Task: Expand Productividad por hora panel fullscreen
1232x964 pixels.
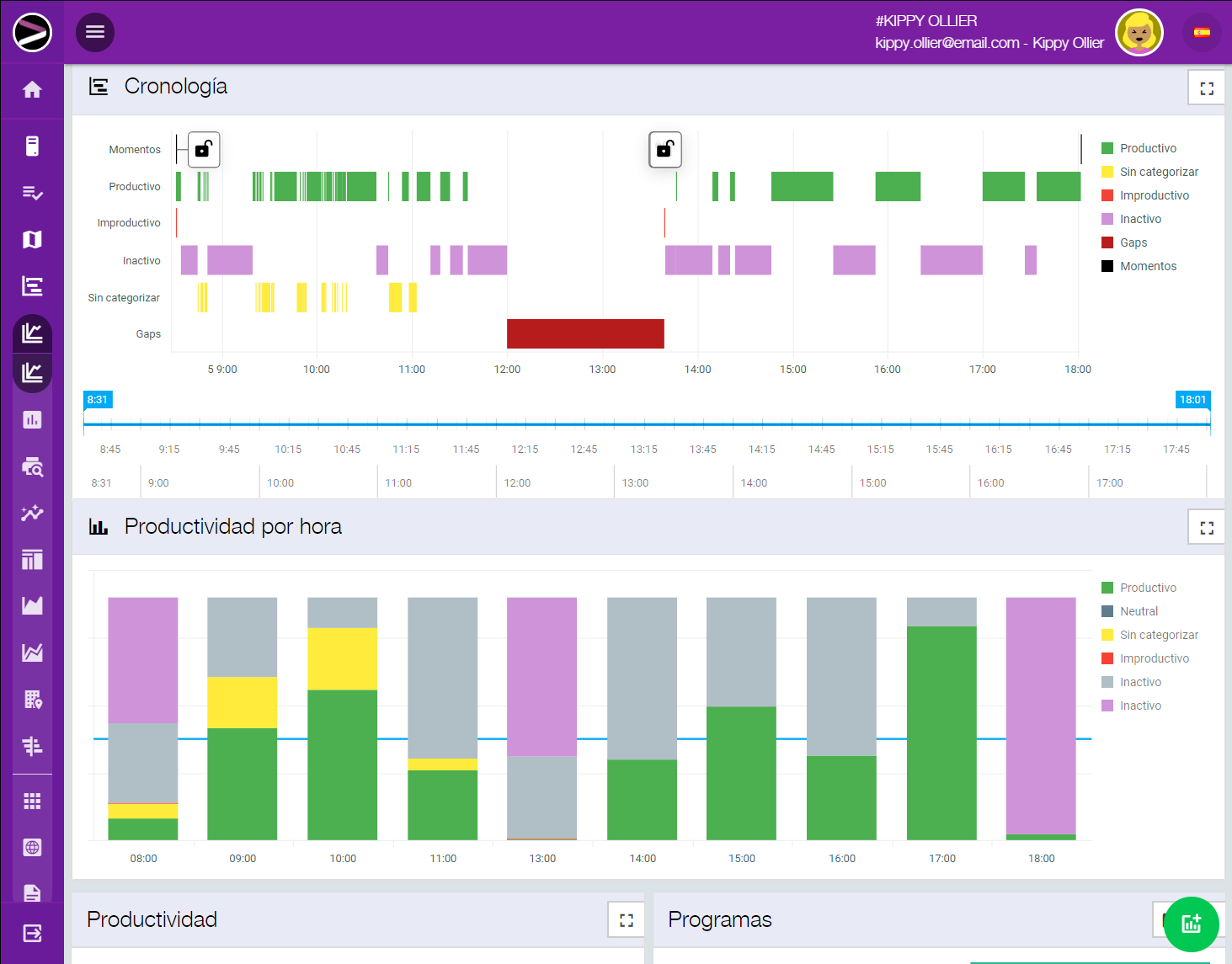Action: point(1206,528)
